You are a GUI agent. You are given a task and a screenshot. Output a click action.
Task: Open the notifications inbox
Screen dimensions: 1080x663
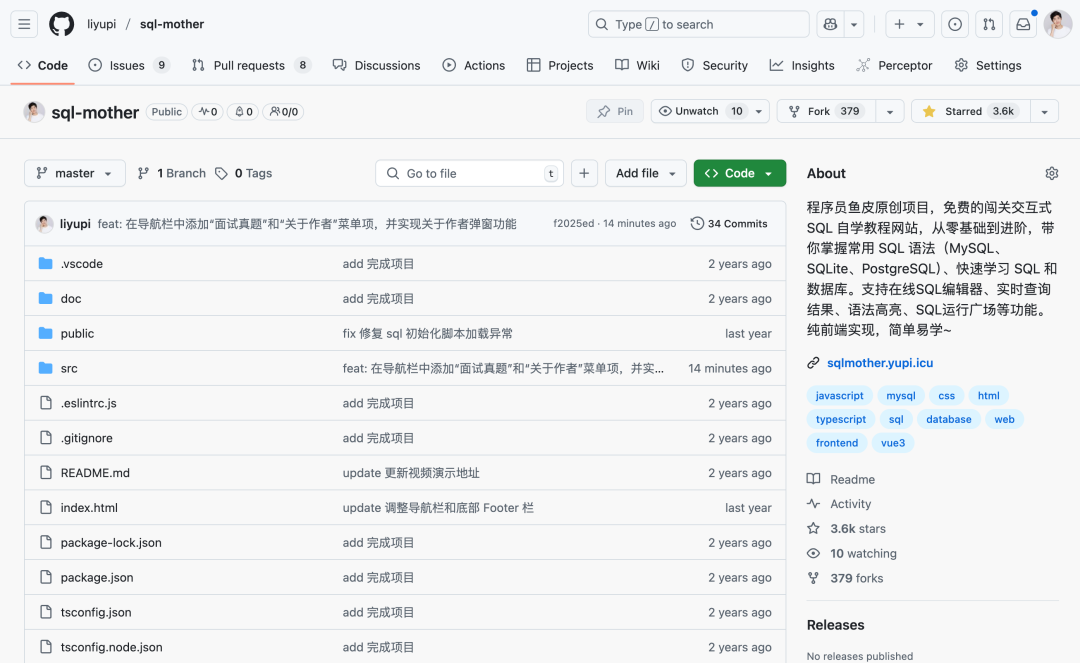tap(1024, 24)
